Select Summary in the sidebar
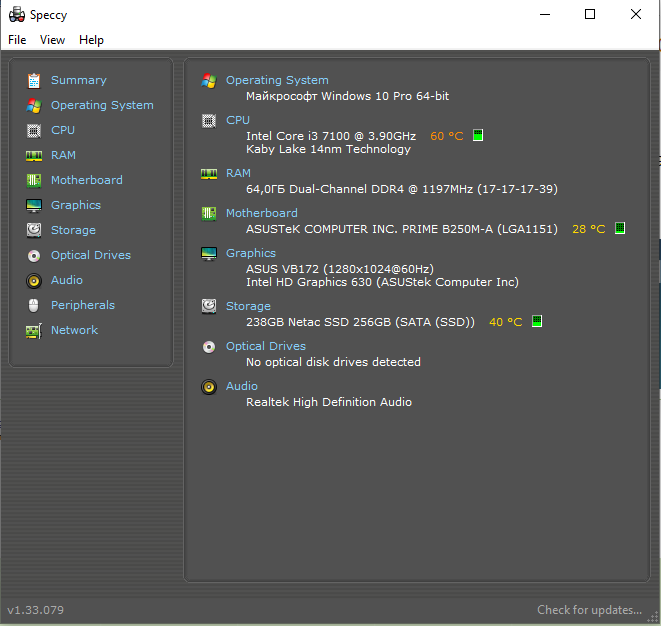This screenshot has height=626, width=661. pyautogui.click(x=79, y=80)
